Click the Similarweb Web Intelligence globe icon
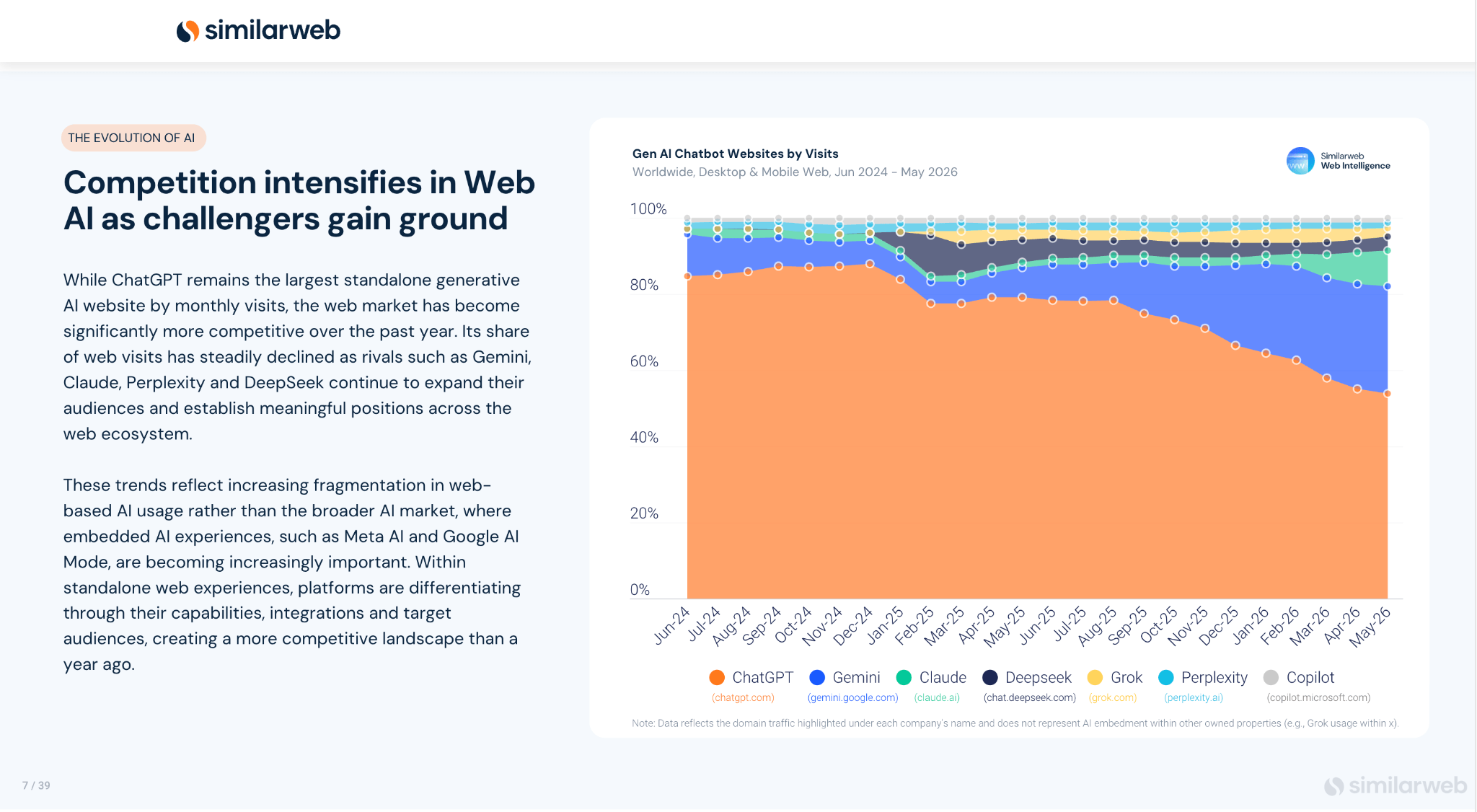Screen dimensions: 1477x812 [x=1300, y=161]
